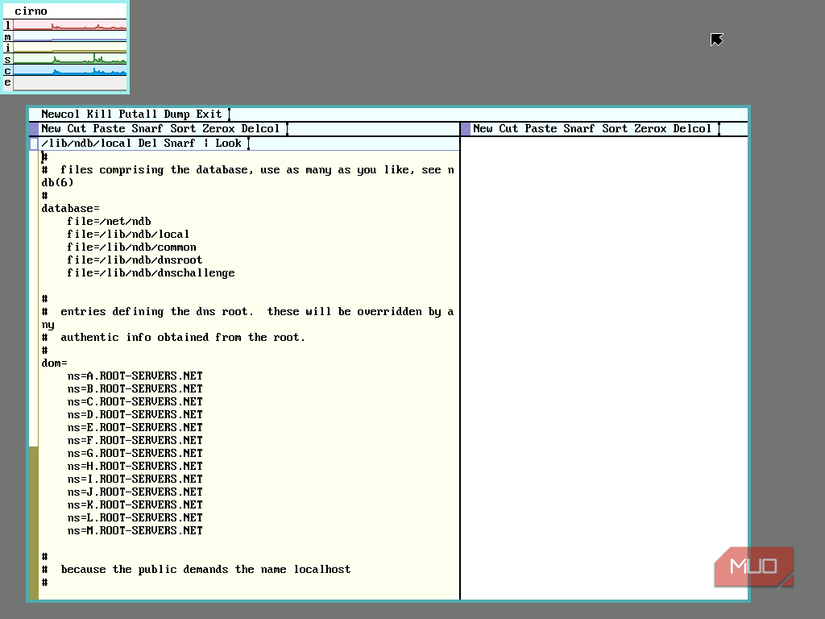Click the entry ns=B.ROOT-SERVERS.NET
825x619 pixels.
(135, 388)
